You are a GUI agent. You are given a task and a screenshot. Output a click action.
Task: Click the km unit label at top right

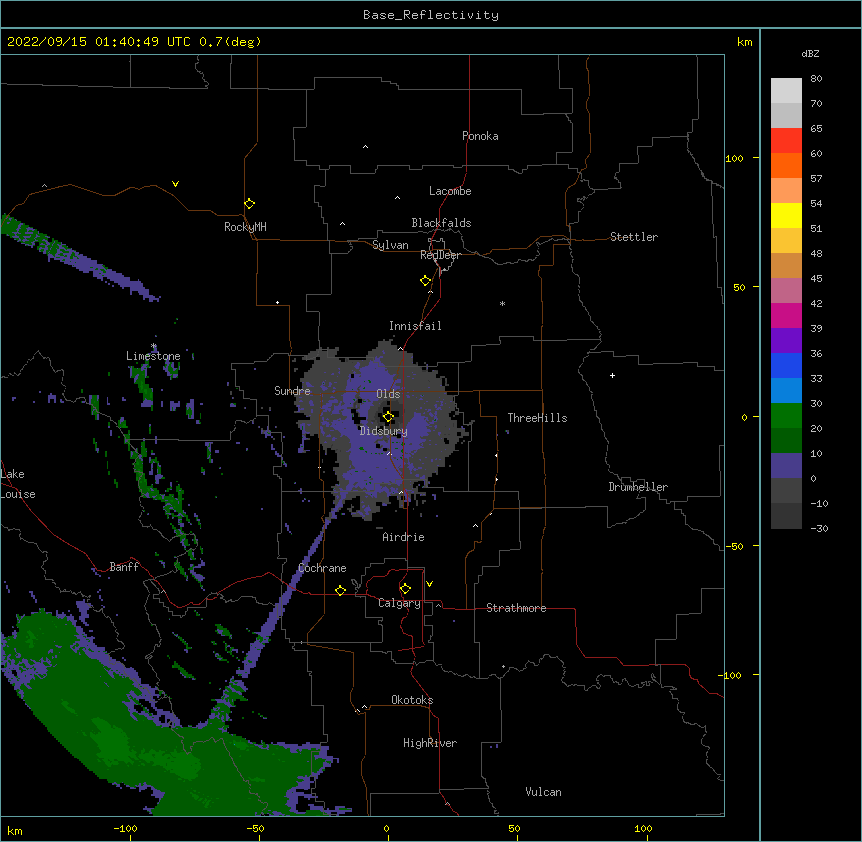(x=744, y=42)
